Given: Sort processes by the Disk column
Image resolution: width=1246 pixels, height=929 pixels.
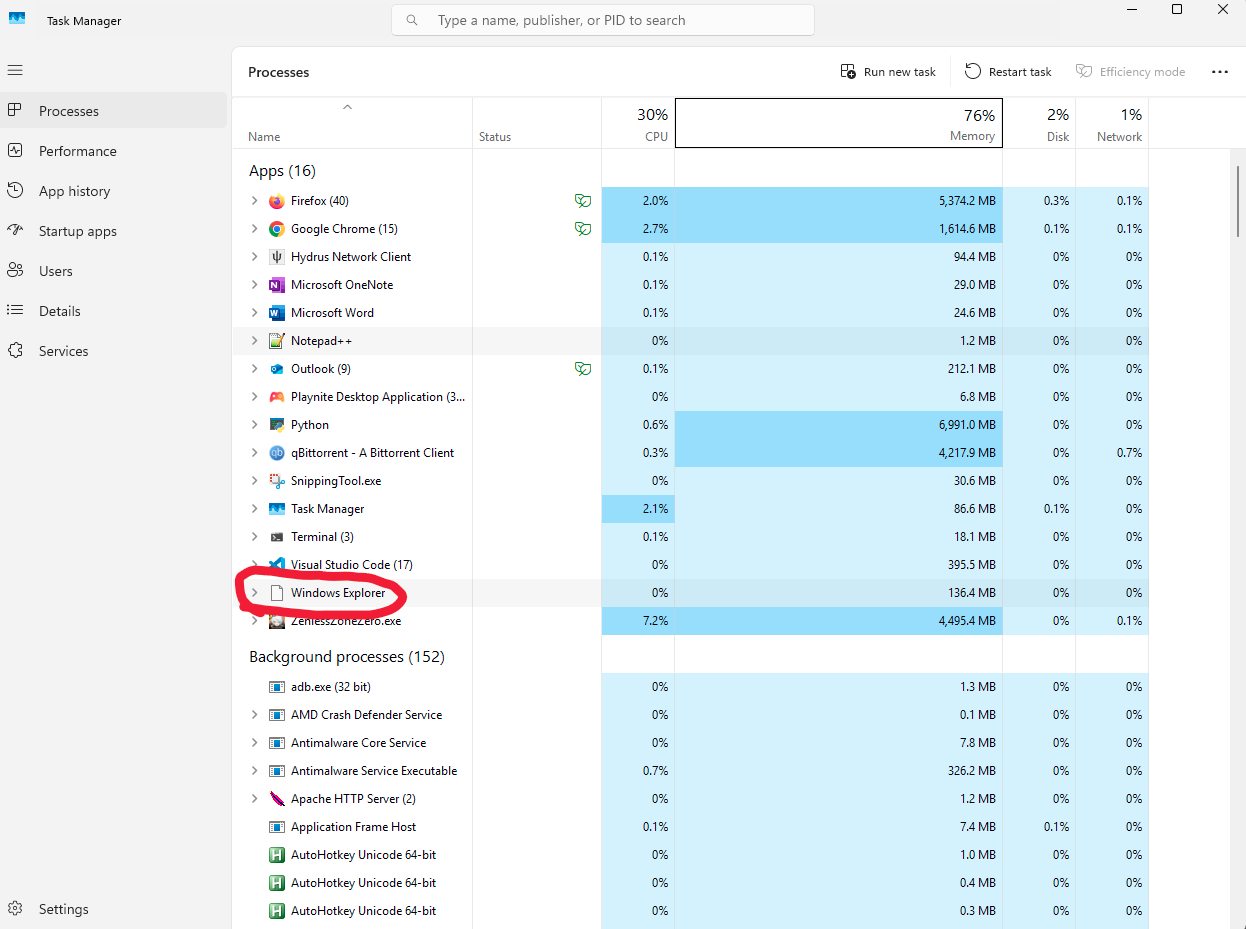Looking at the screenshot, I should (x=1039, y=124).
